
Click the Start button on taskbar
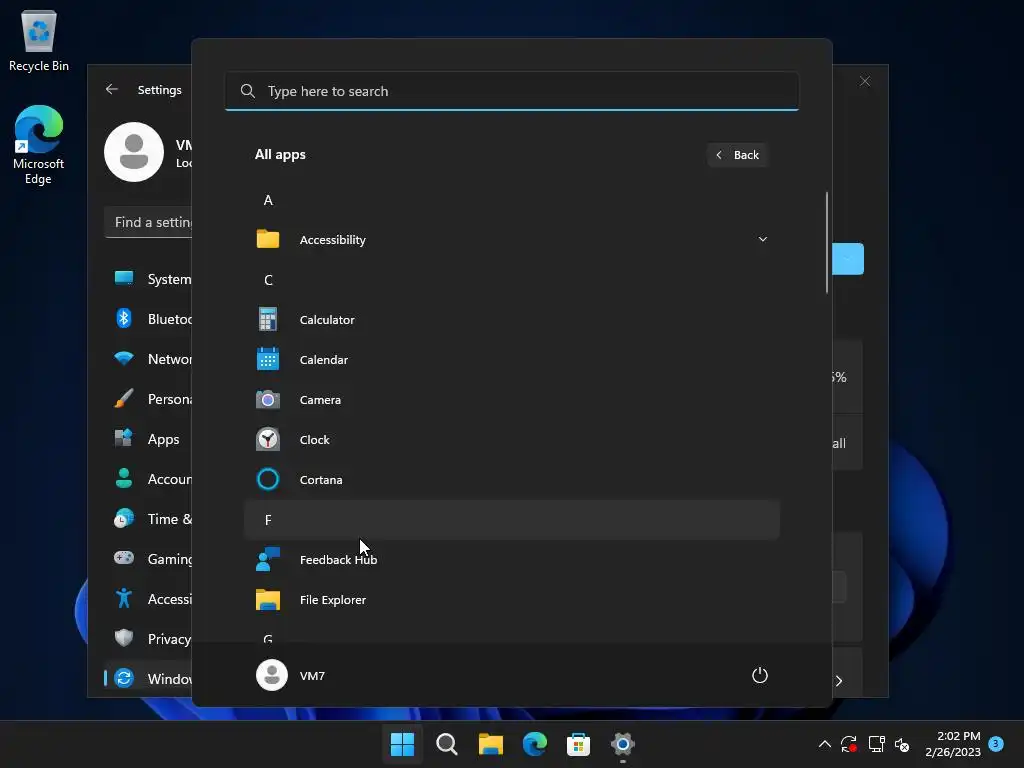tap(402, 744)
